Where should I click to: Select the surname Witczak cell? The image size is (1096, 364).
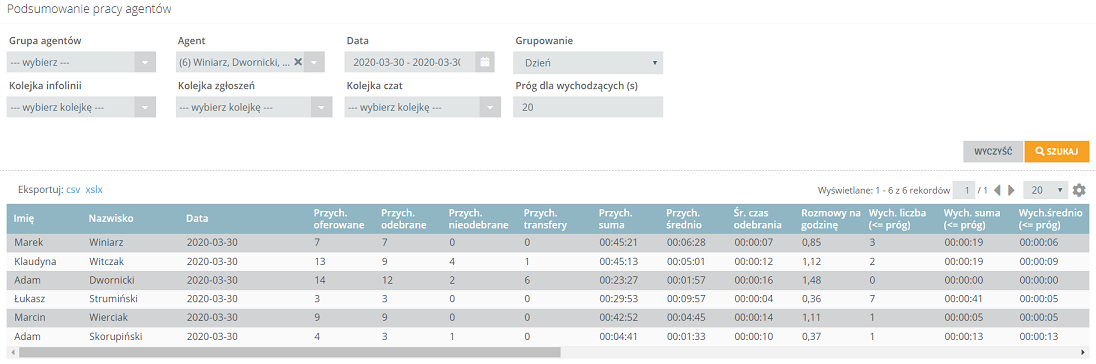(106, 261)
